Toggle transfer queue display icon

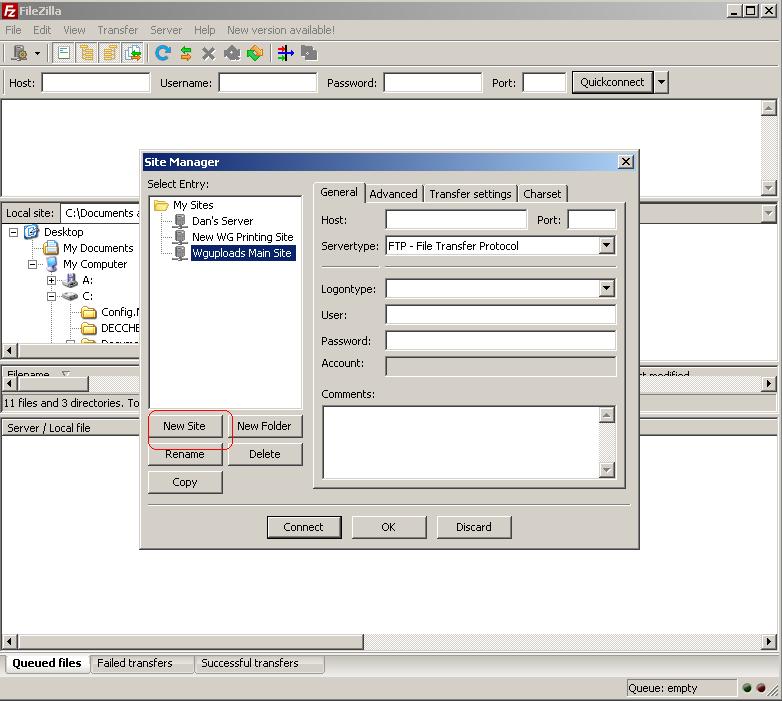pos(133,53)
